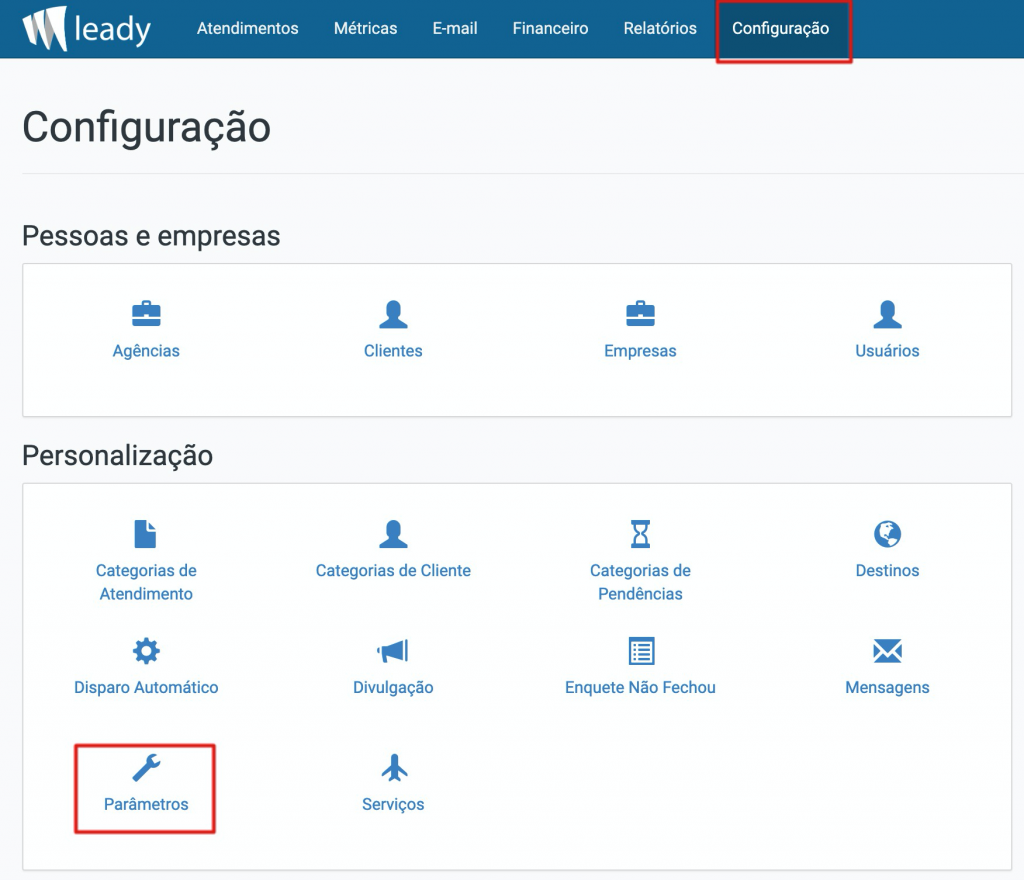Click the Parâmetros wrench icon
This screenshot has height=880, width=1024.
[x=146, y=768]
